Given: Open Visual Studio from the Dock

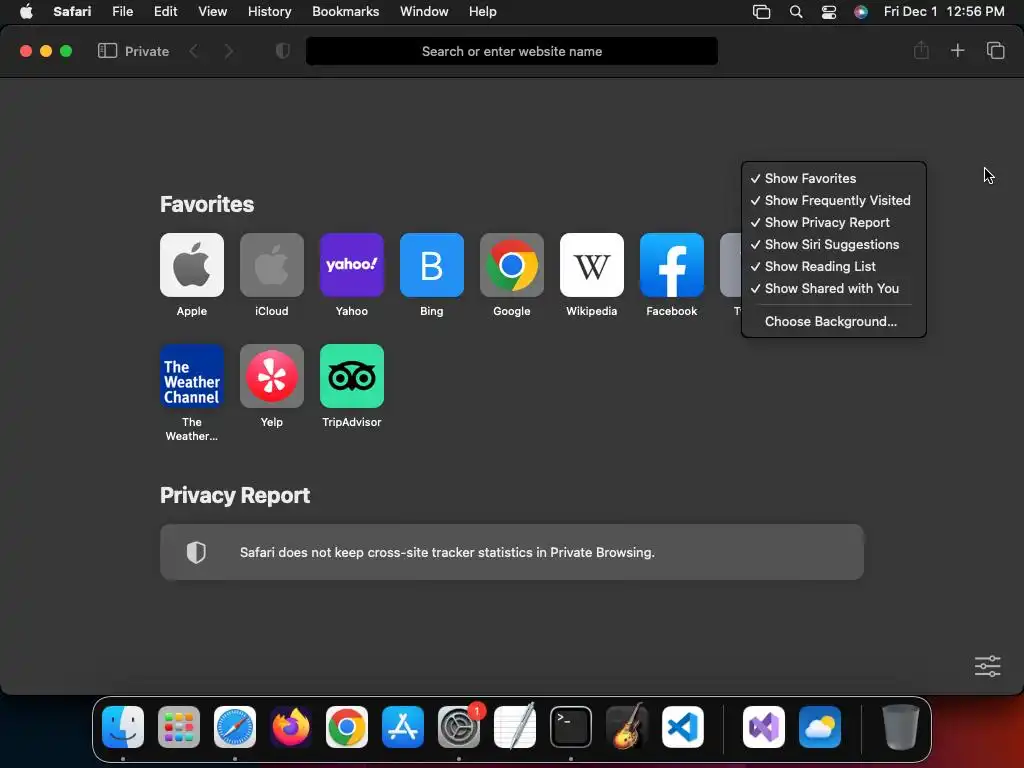Looking at the screenshot, I should [x=764, y=727].
